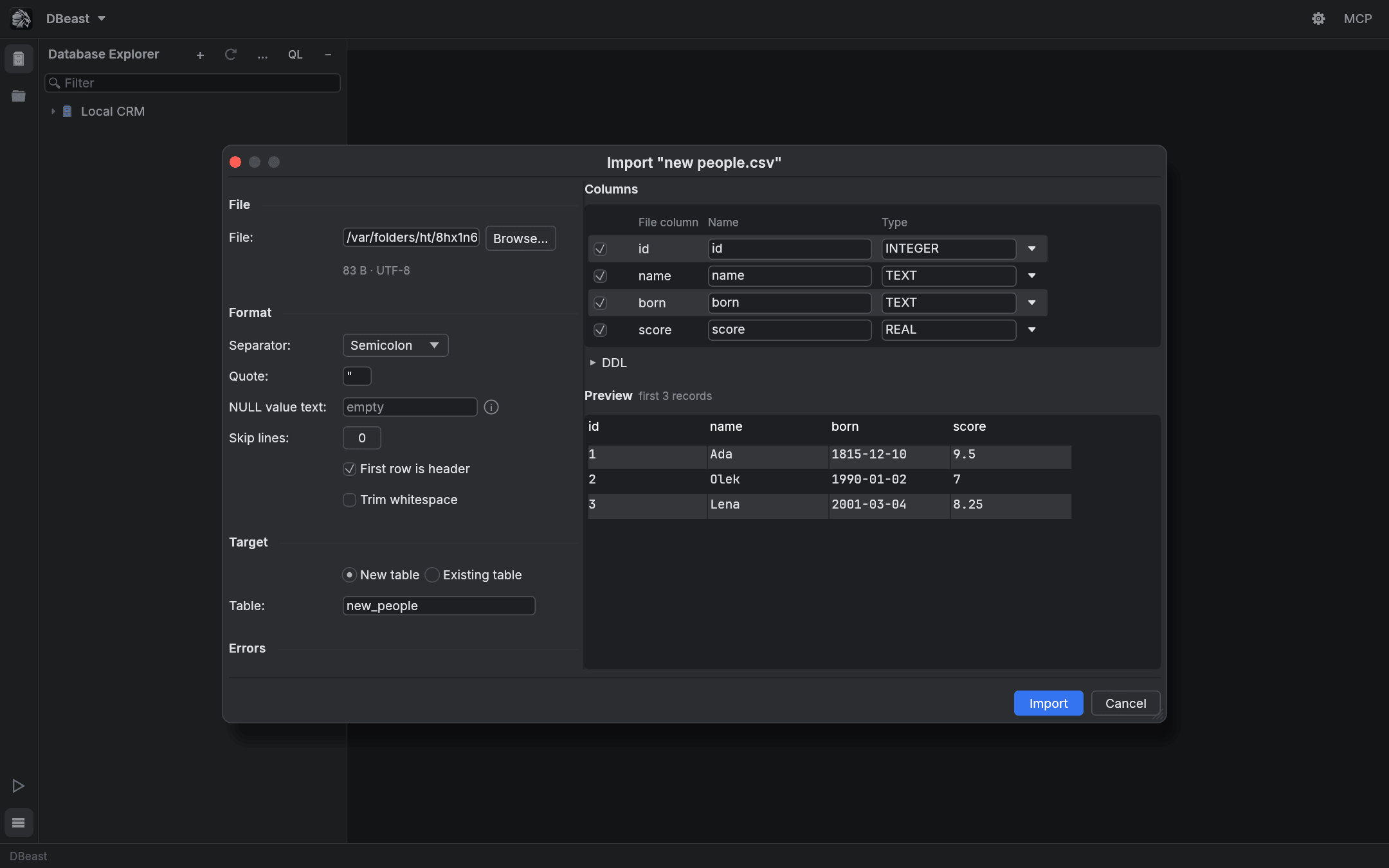Uncheck the name column checkbox
This screenshot has width=1389, height=868.
click(600, 276)
